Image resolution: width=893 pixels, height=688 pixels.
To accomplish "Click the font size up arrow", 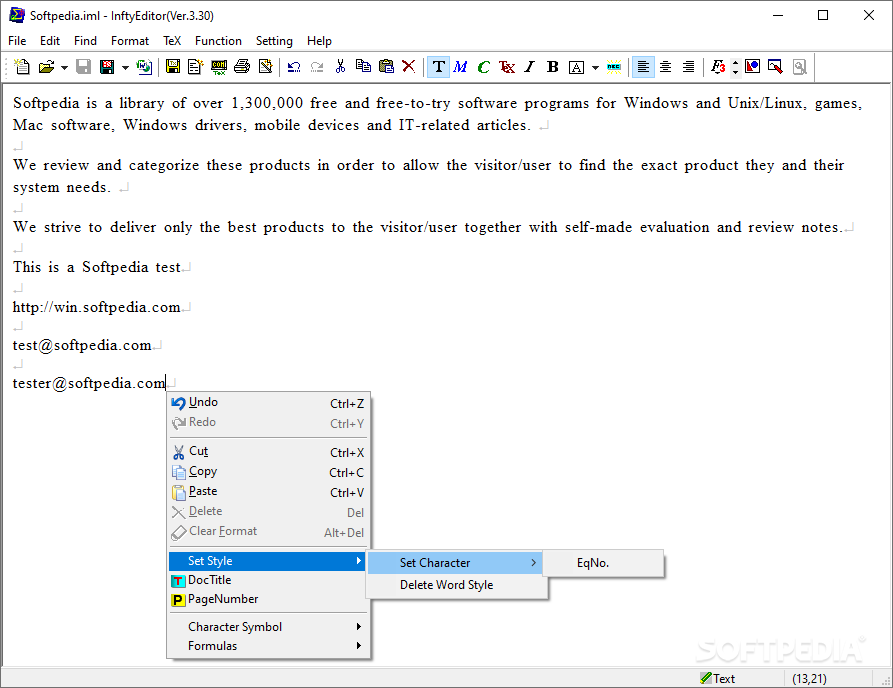I will tap(735, 63).
